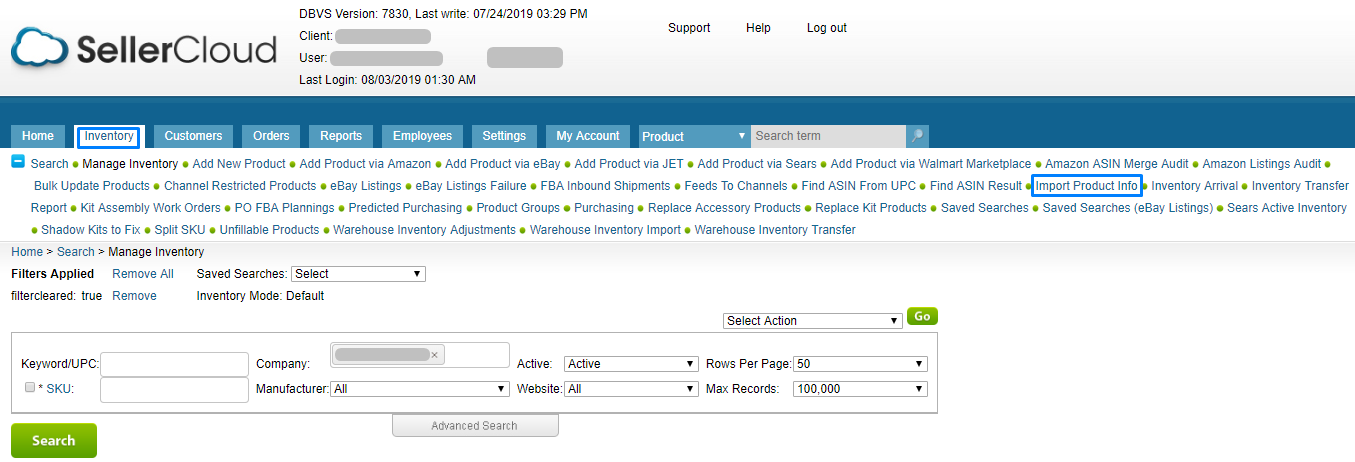The image size is (1355, 462).
Task: Open the Settings tab
Action: 504,136
